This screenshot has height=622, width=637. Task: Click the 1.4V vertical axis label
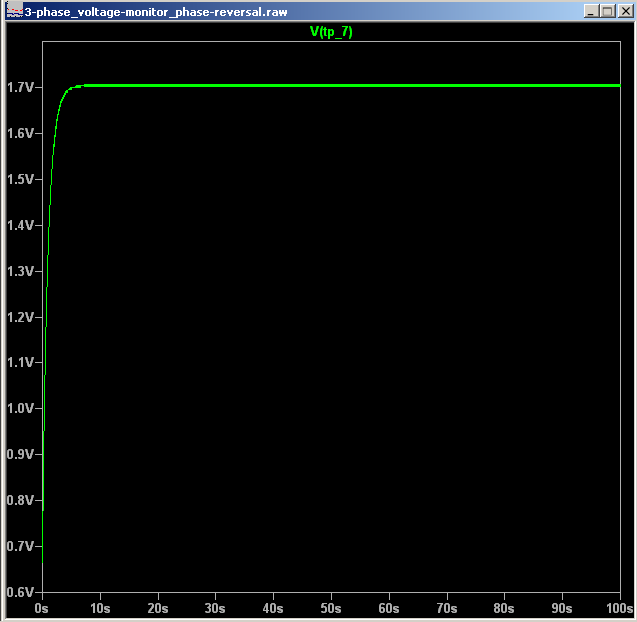point(20,225)
